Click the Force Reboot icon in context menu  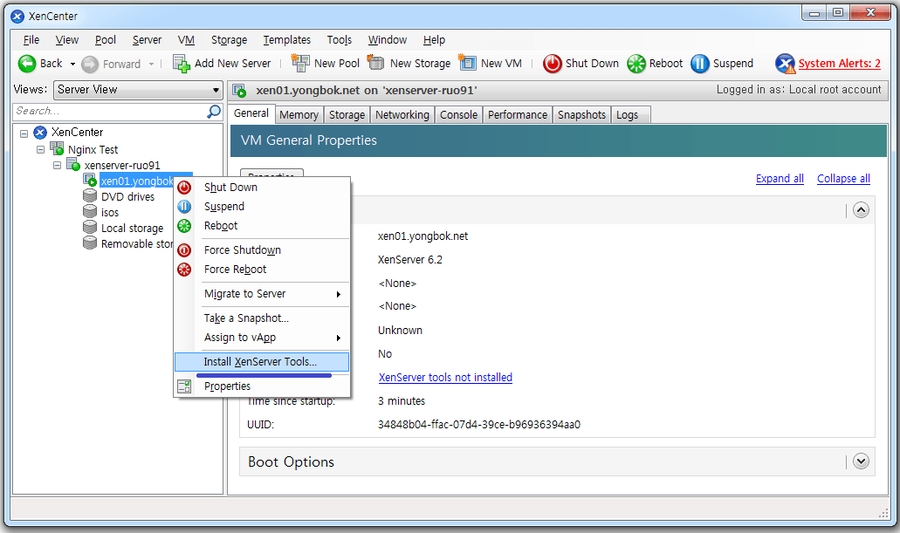coord(184,270)
